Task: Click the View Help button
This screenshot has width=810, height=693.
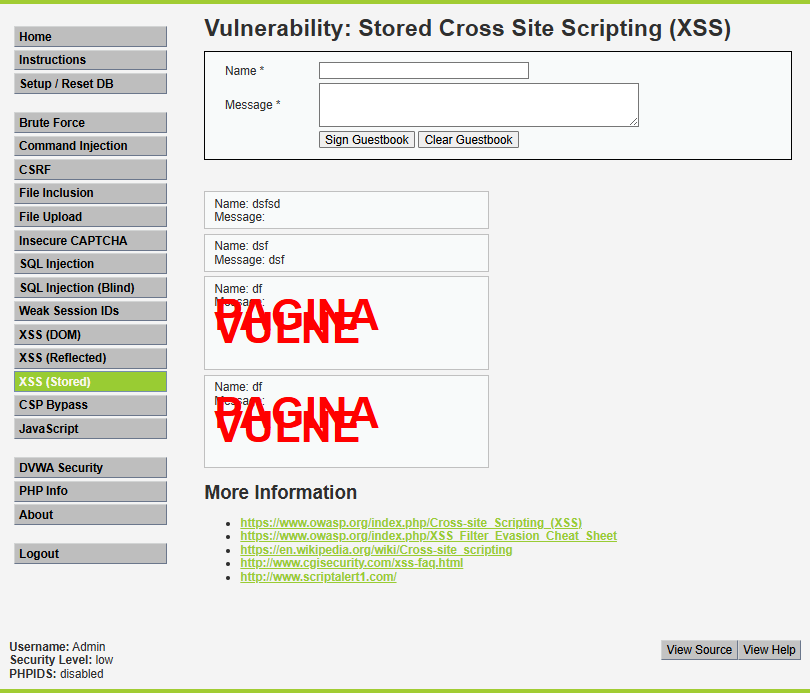Action: (769, 650)
